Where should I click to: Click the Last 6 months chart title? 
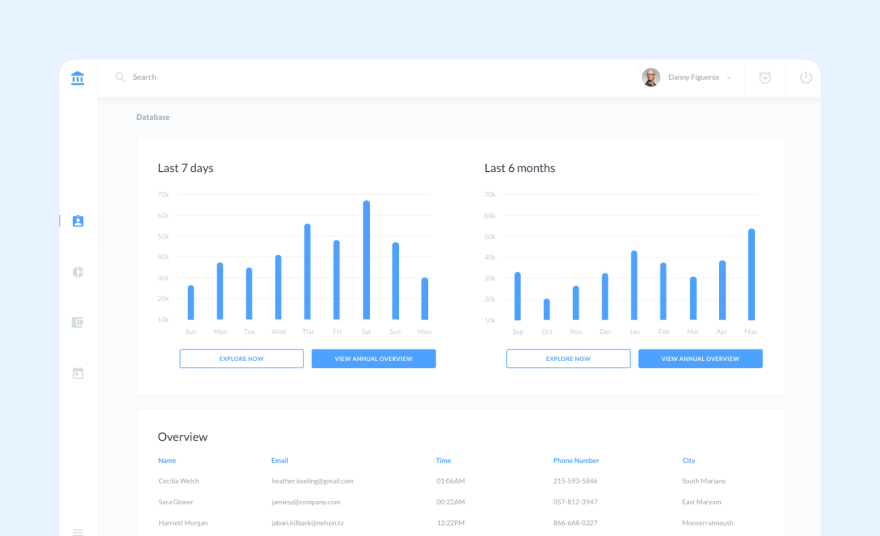click(x=520, y=168)
